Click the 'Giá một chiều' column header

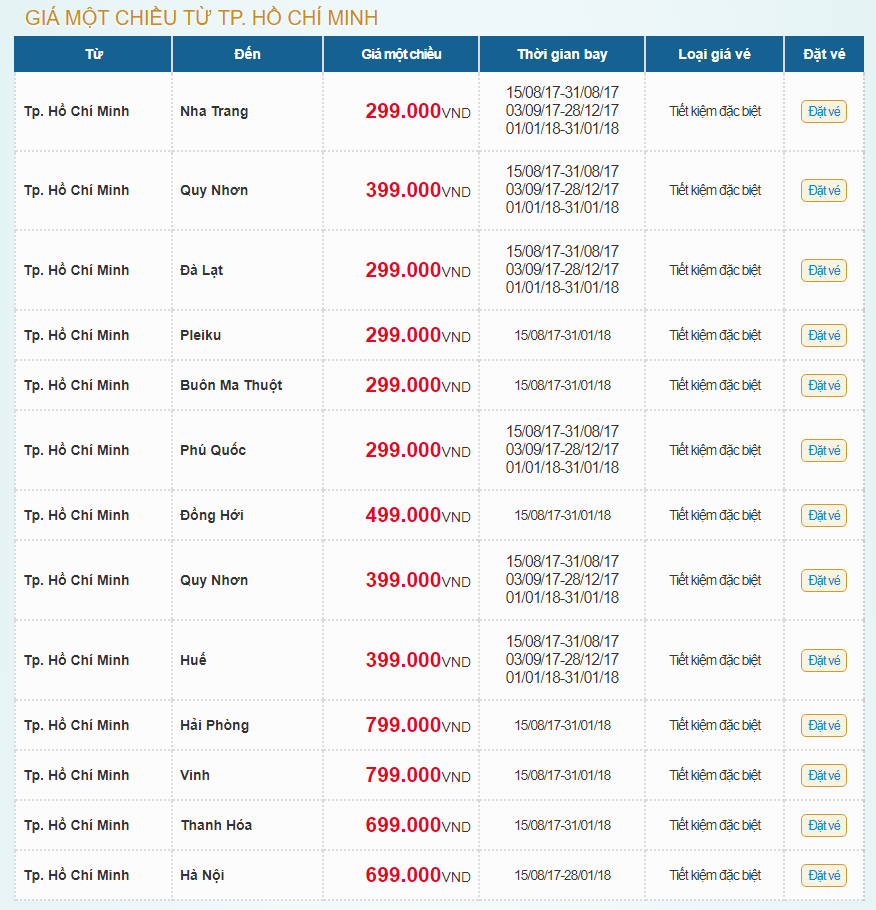click(x=401, y=54)
